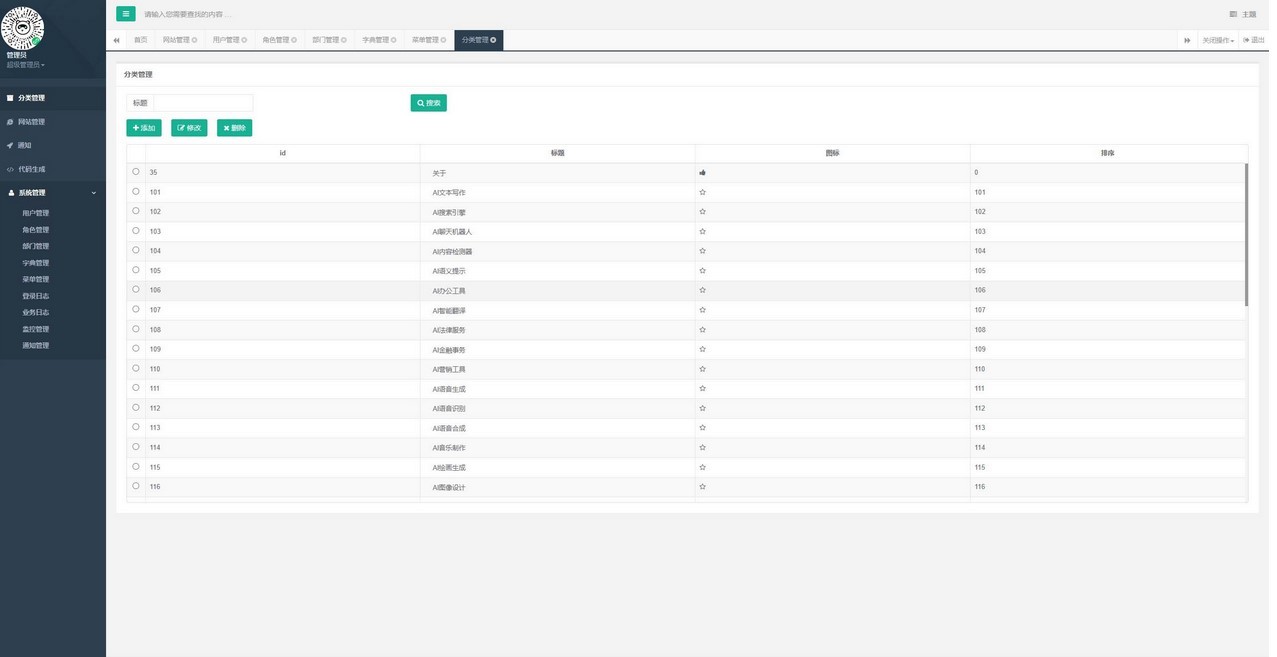Click the star icon in the AI文本写作 row

703,192
